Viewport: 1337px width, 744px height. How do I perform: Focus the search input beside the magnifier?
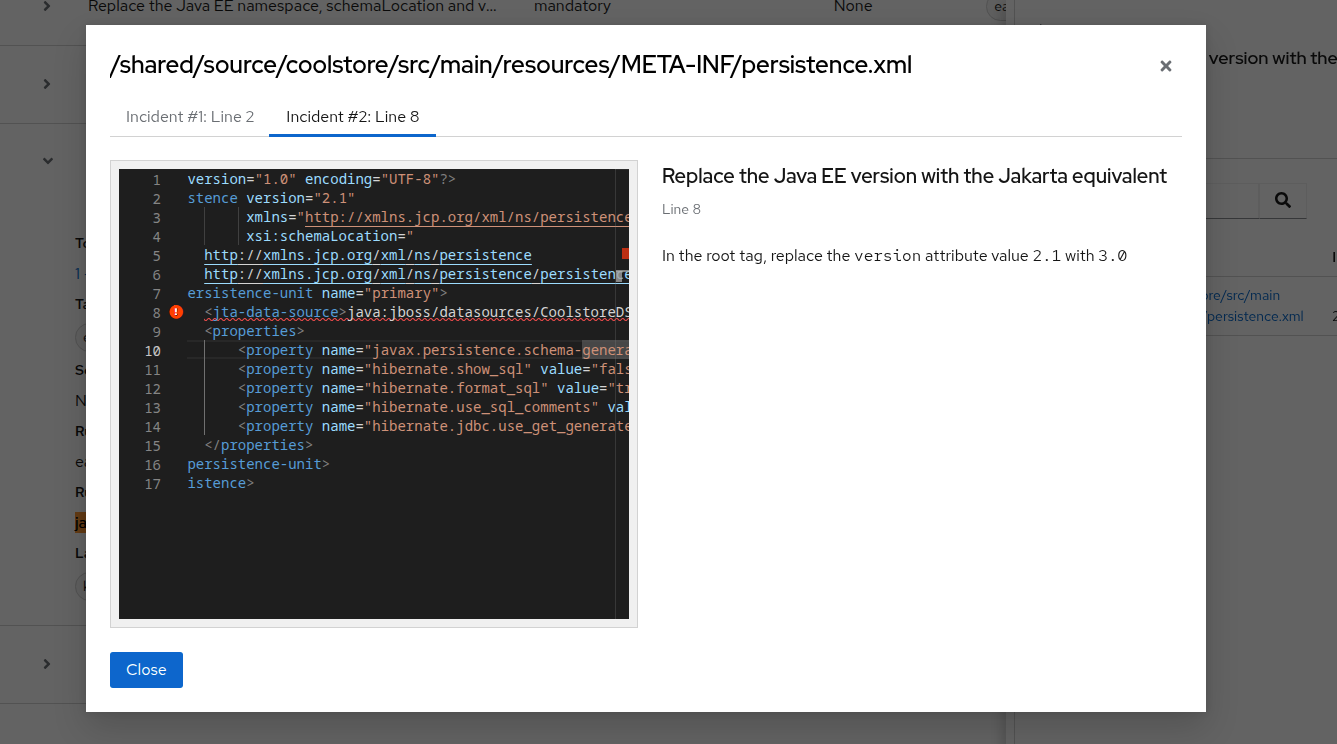tap(1230, 200)
